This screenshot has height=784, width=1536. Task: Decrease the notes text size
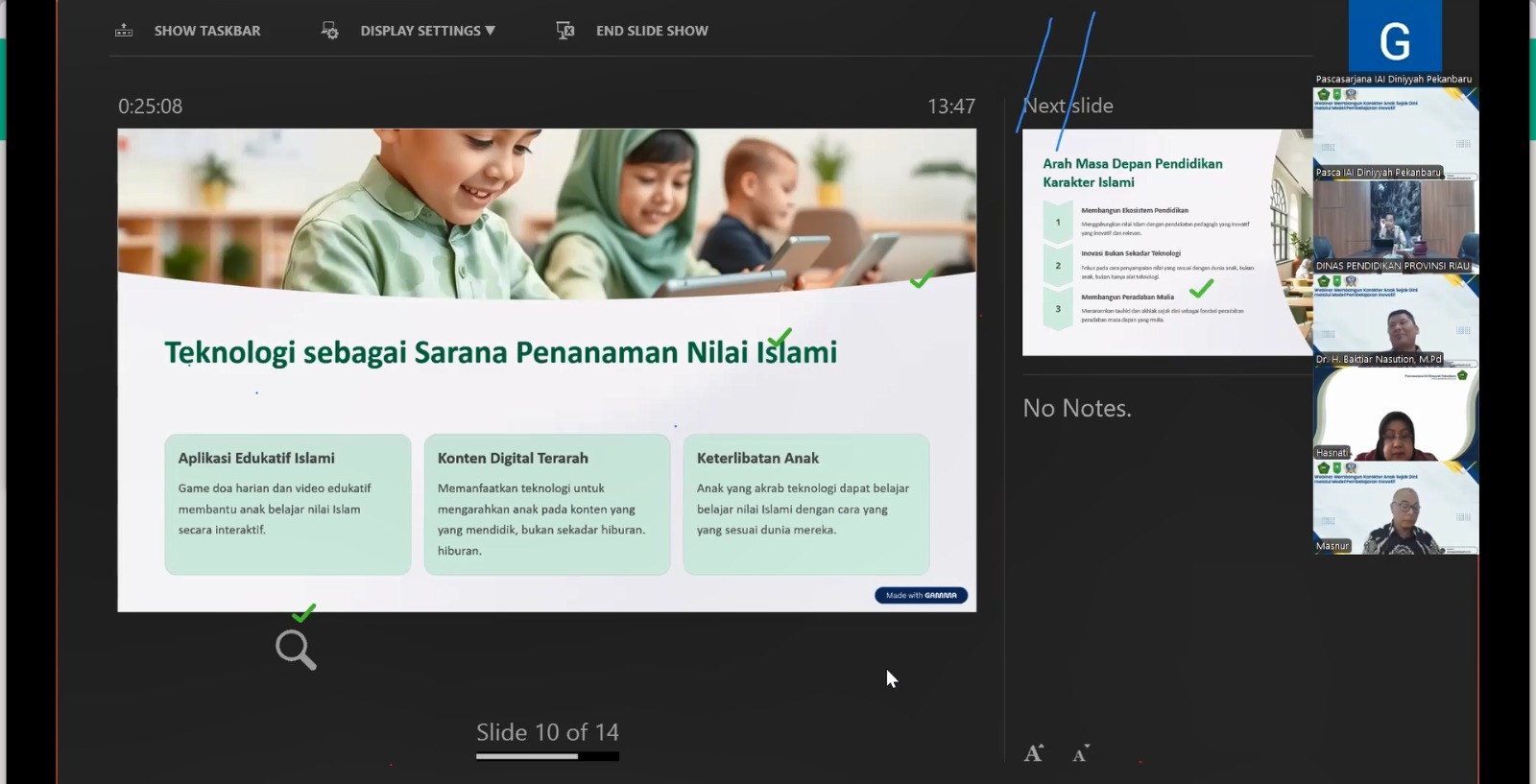coord(1081,753)
